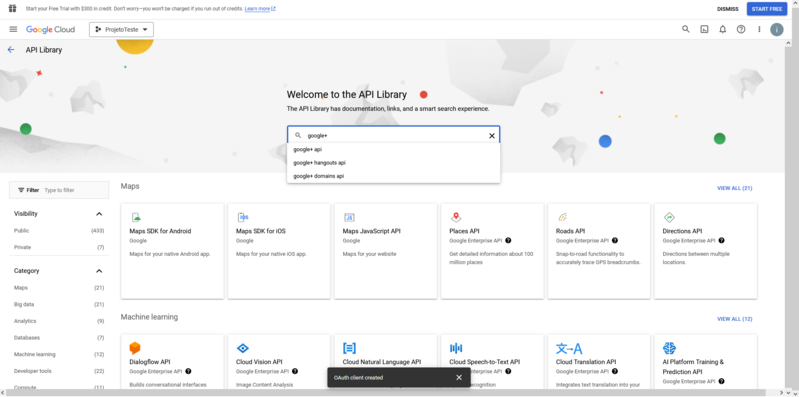The height and width of the screenshot is (397, 799).
Task: View all 12 Machine learning APIs
Action: click(x=734, y=319)
